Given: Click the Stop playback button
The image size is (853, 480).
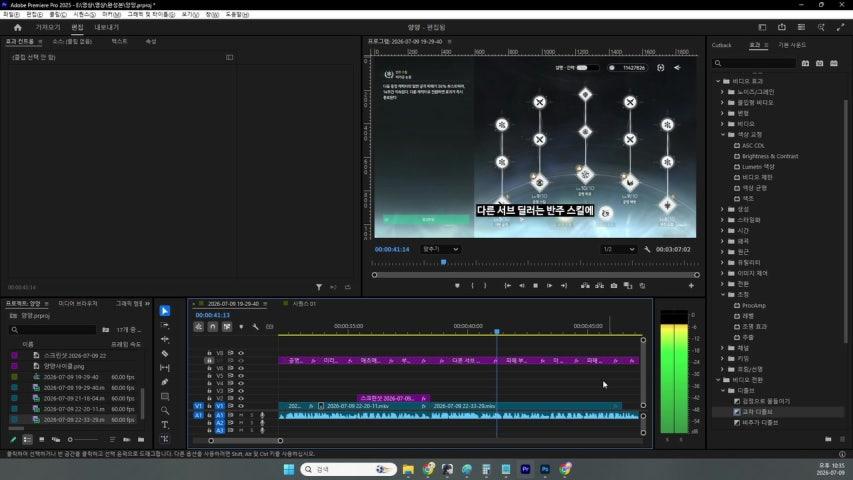Looking at the screenshot, I should pyautogui.click(x=535, y=286).
